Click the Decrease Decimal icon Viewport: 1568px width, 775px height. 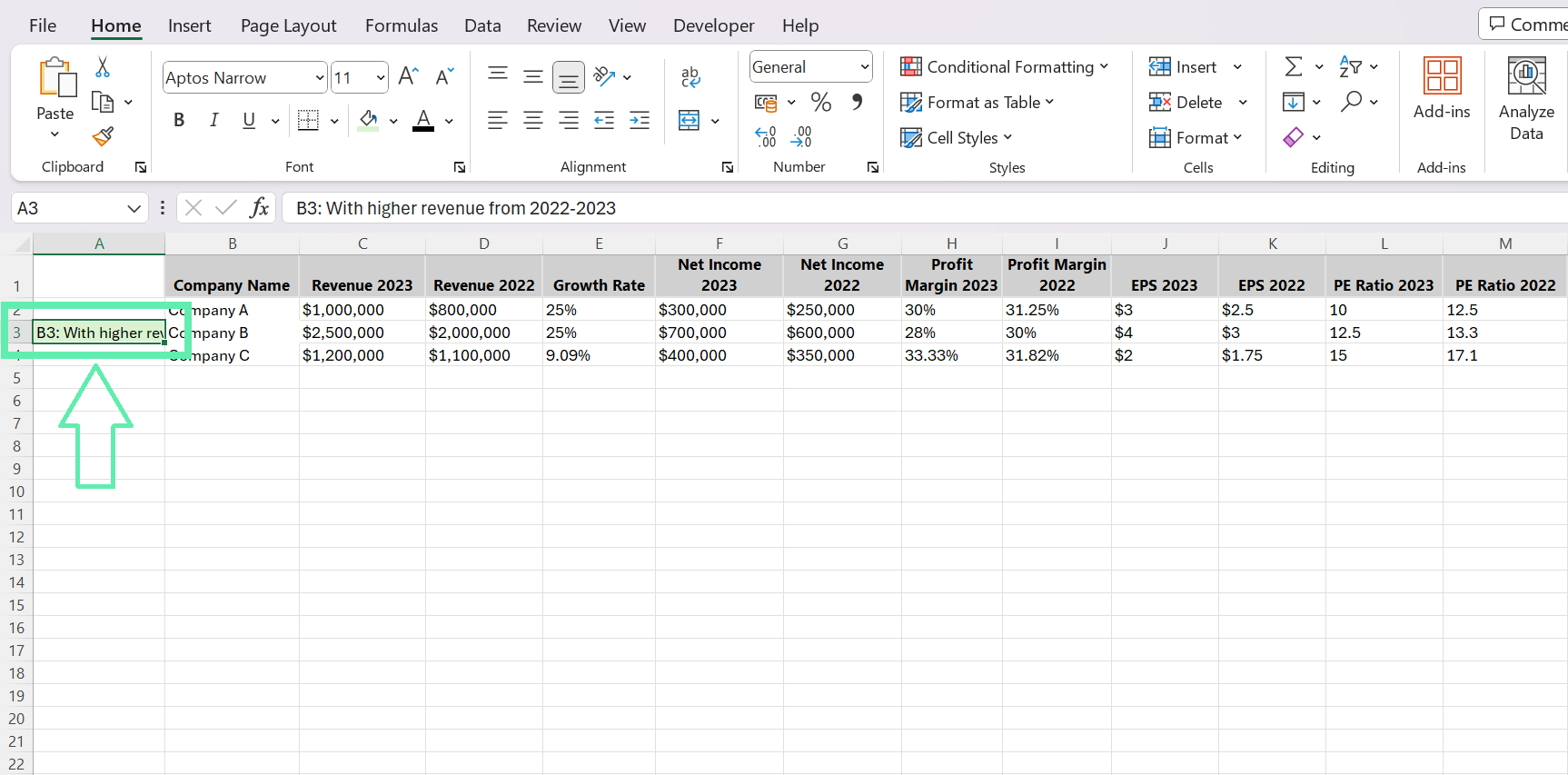[802, 137]
